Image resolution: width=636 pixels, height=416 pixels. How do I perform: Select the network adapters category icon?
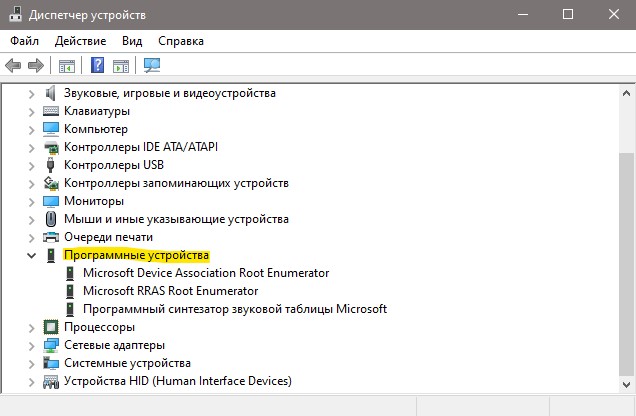coord(51,345)
